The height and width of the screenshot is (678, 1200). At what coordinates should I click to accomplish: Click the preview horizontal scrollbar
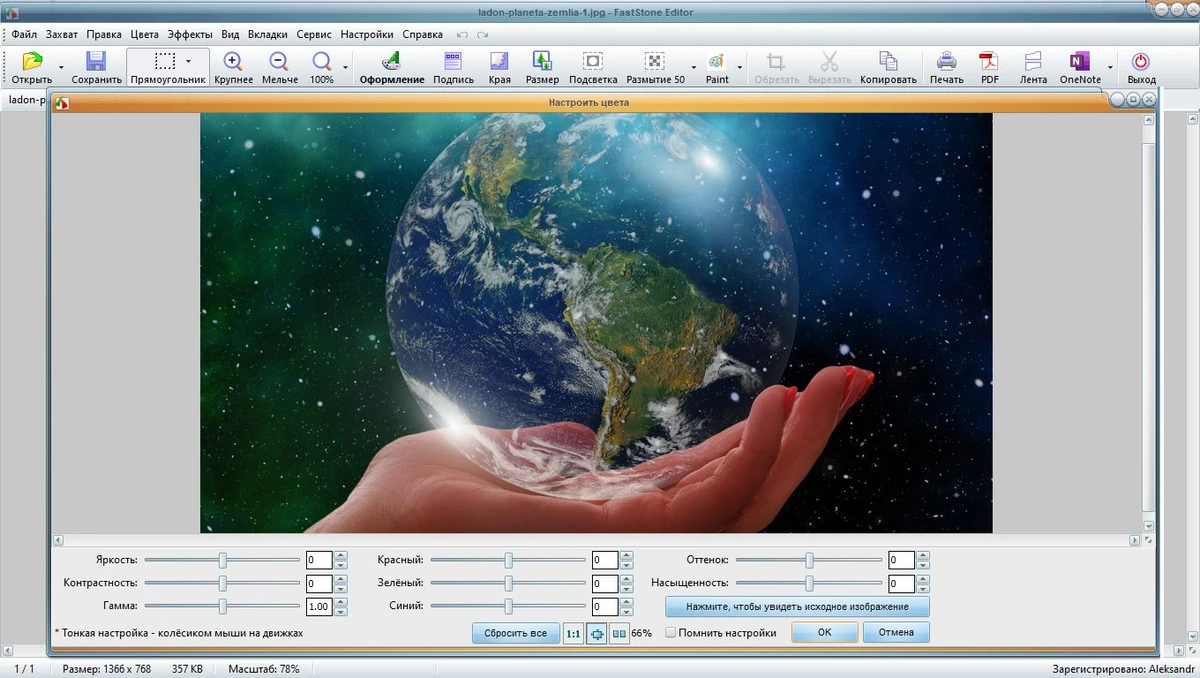pyautogui.click(x=596, y=540)
